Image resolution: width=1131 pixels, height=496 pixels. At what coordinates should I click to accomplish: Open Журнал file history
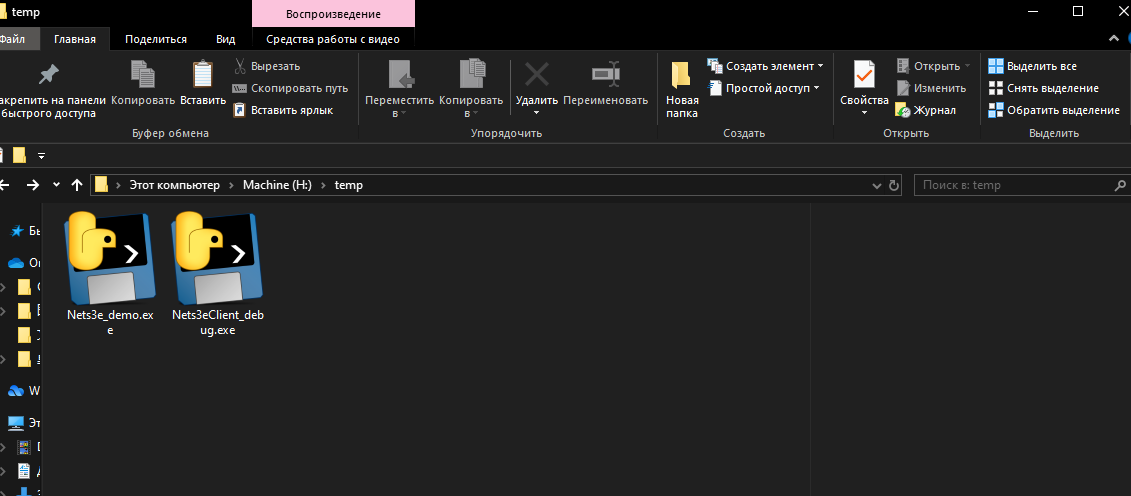(x=926, y=110)
